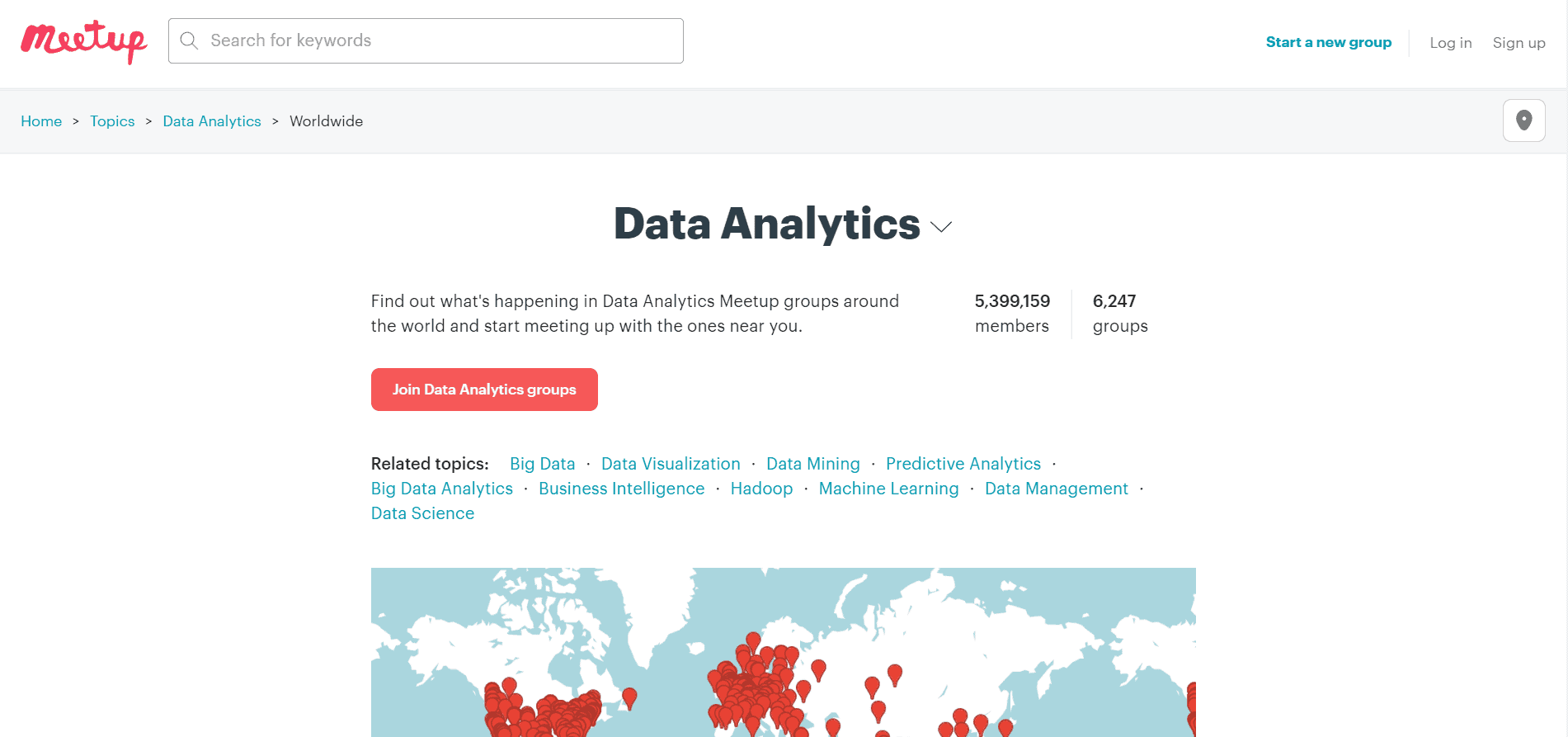Click the search magnifier icon
This screenshot has width=1568, height=737.
pos(189,40)
